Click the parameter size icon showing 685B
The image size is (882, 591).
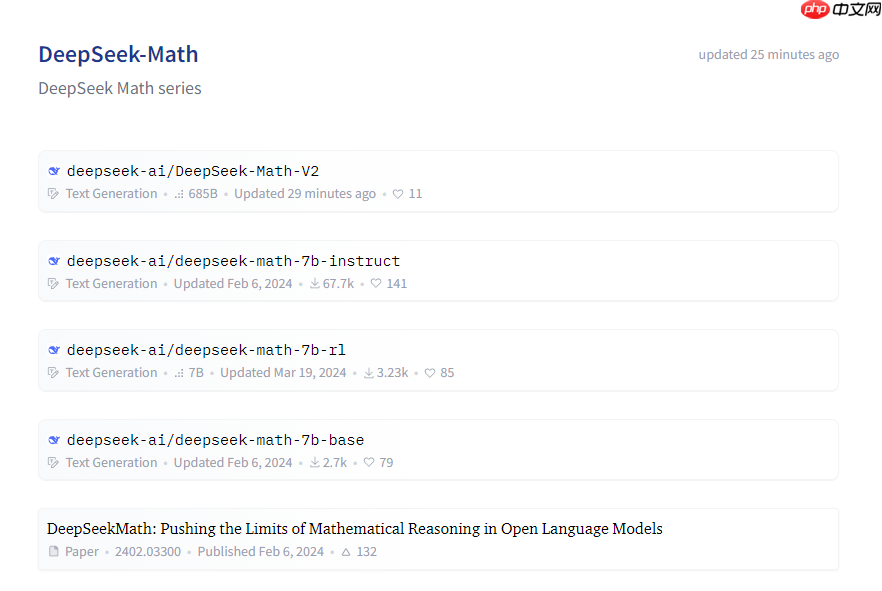point(178,193)
